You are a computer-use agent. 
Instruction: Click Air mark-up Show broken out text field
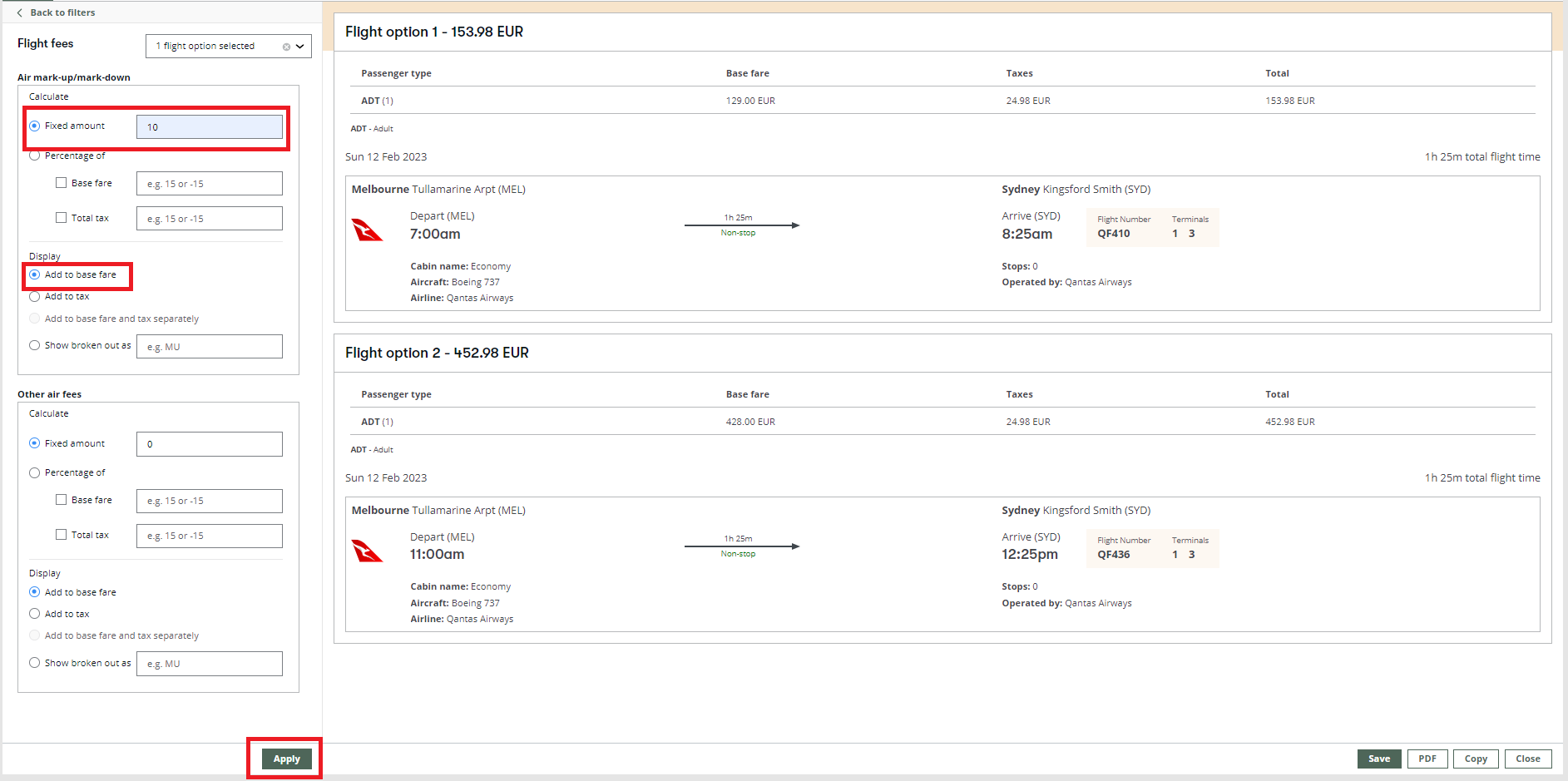pos(209,347)
